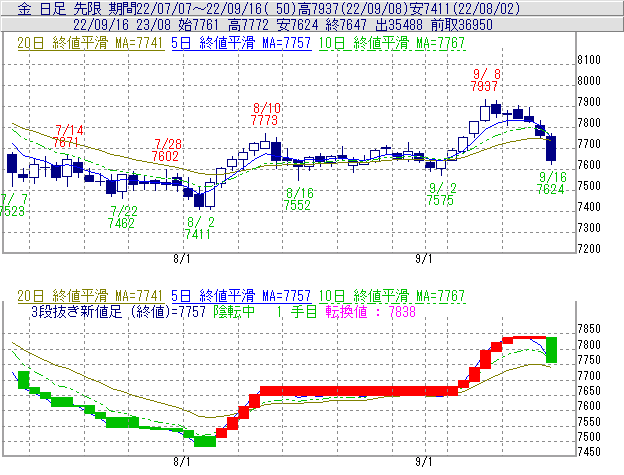The image size is (624, 475).
Task: Click the 8/1 date label under upper chart
Action: [x=181, y=259]
